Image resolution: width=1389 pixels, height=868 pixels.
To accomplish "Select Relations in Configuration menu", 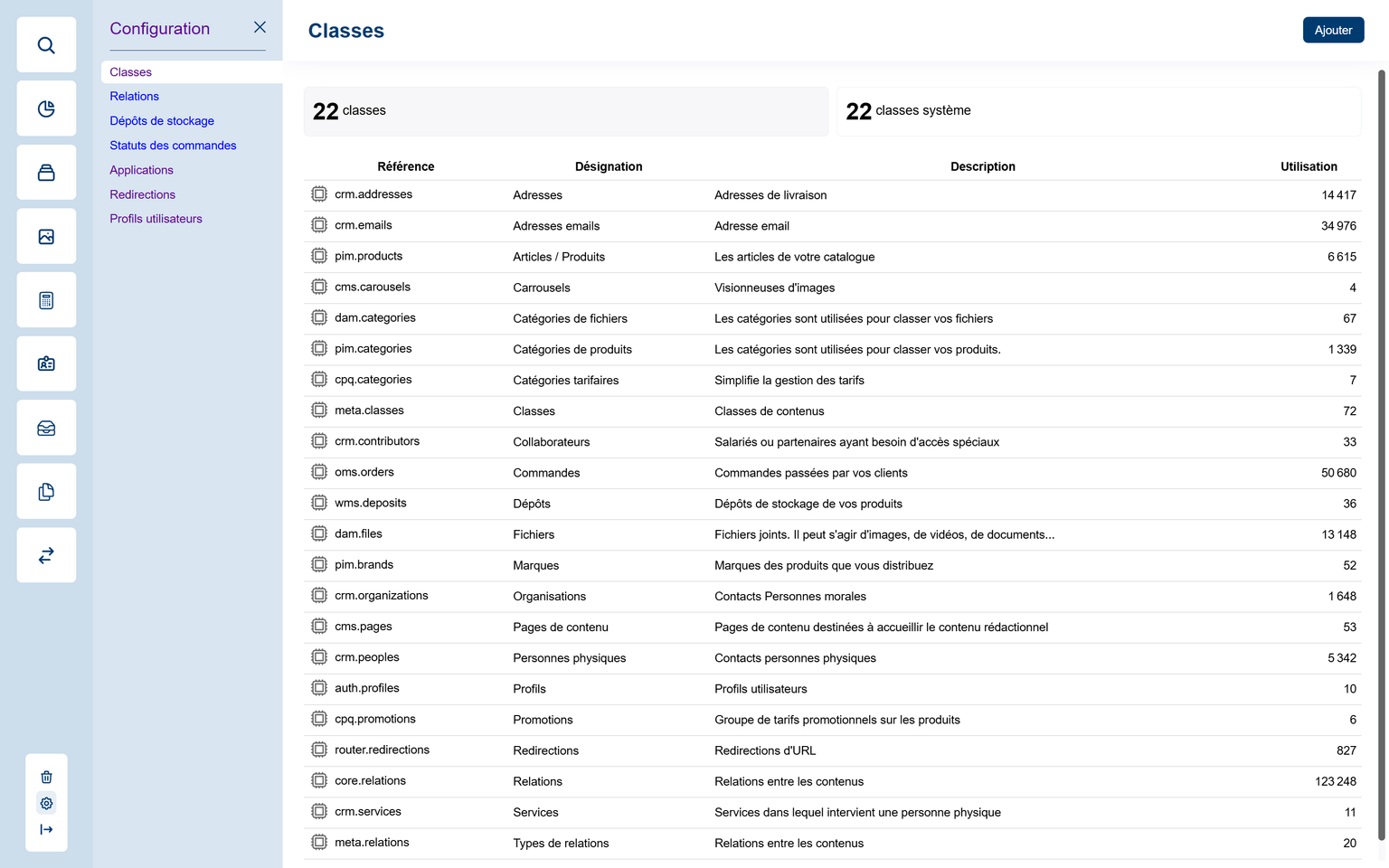I will (134, 97).
